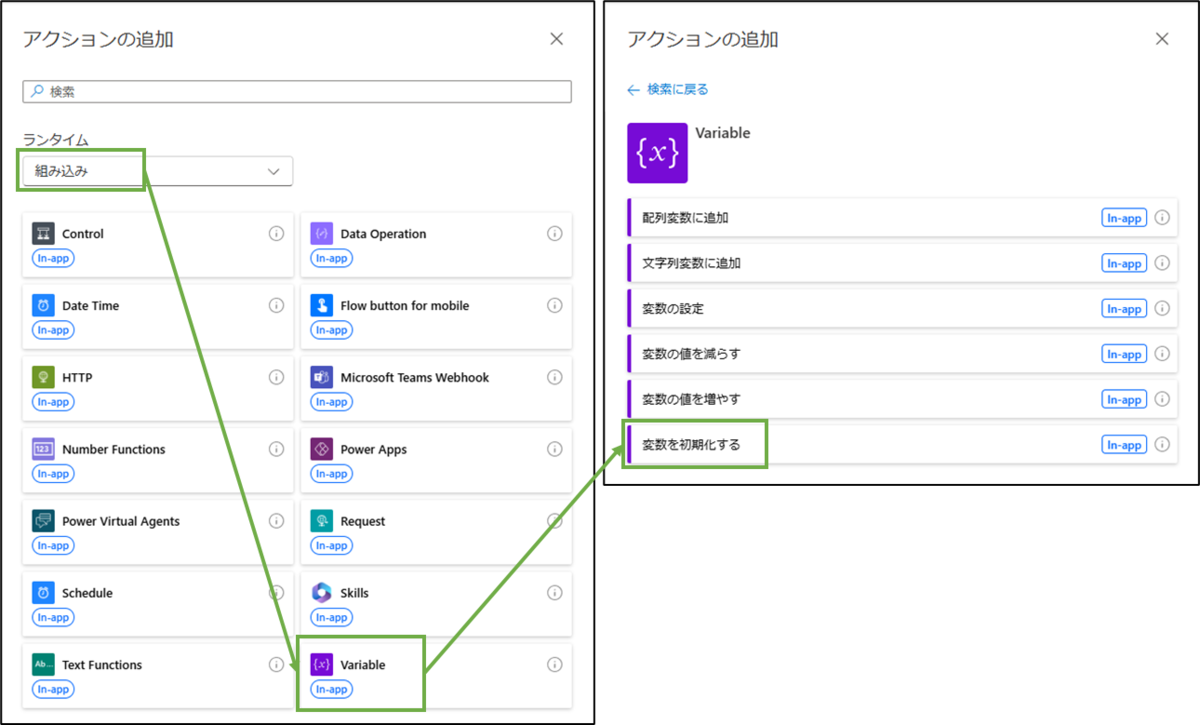
Task: Click the Power Virtual Agents label
Action: point(121,522)
